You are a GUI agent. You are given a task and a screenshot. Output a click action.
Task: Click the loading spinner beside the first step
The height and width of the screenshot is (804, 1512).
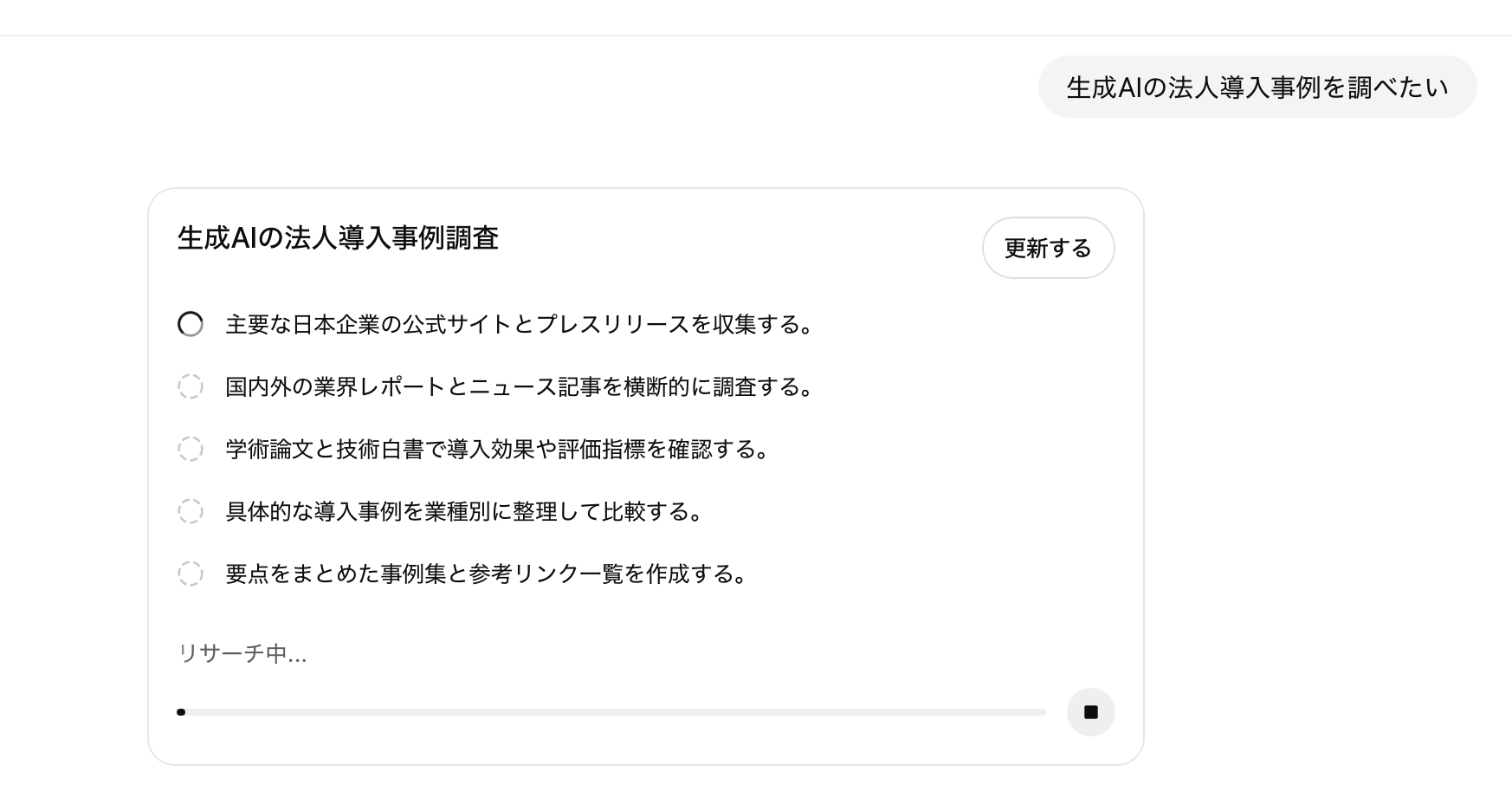coord(191,324)
